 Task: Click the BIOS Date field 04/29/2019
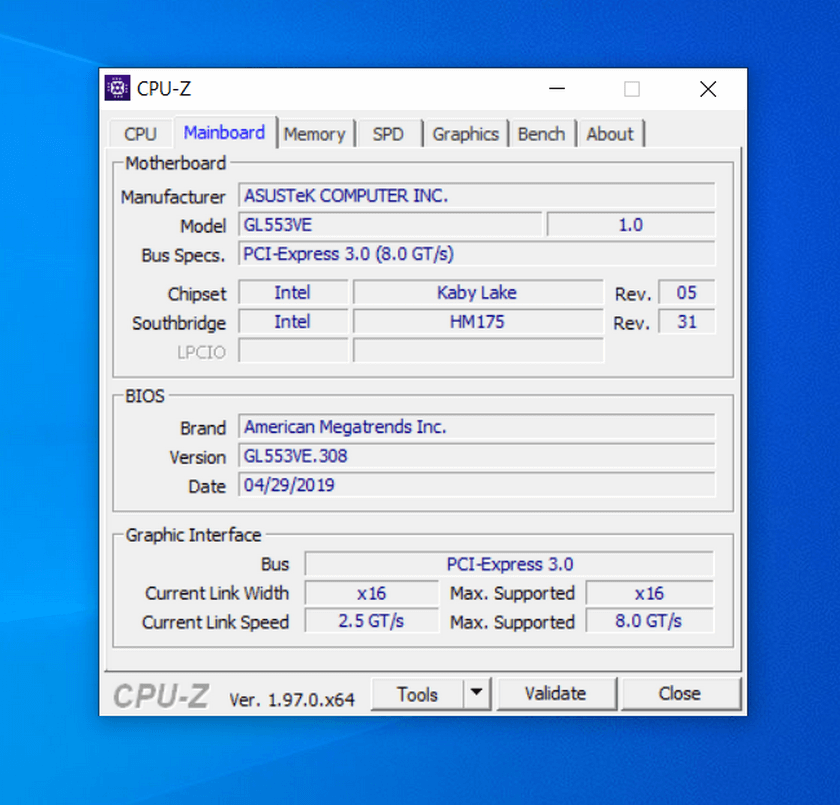point(476,486)
